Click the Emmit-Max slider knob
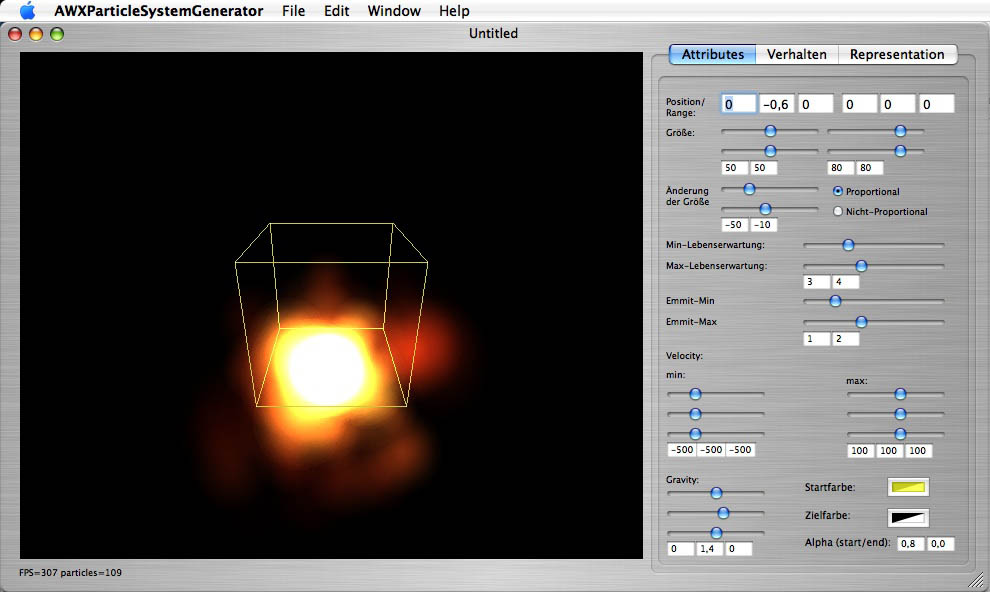The image size is (990, 592). click(861, 322)
